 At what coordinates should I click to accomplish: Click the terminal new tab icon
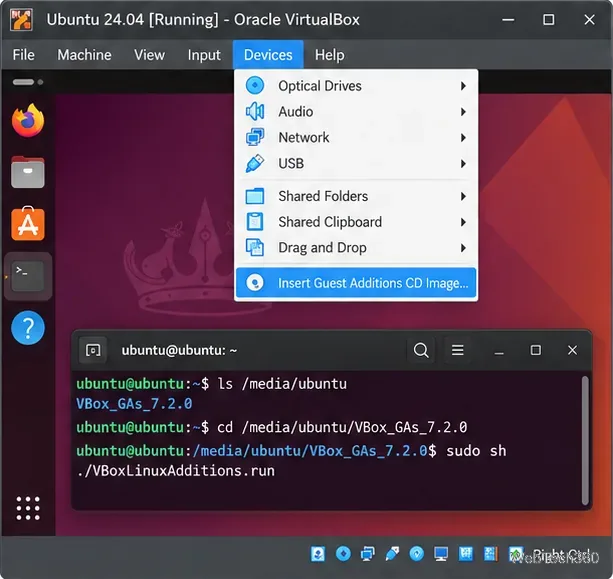coord(93,350)
